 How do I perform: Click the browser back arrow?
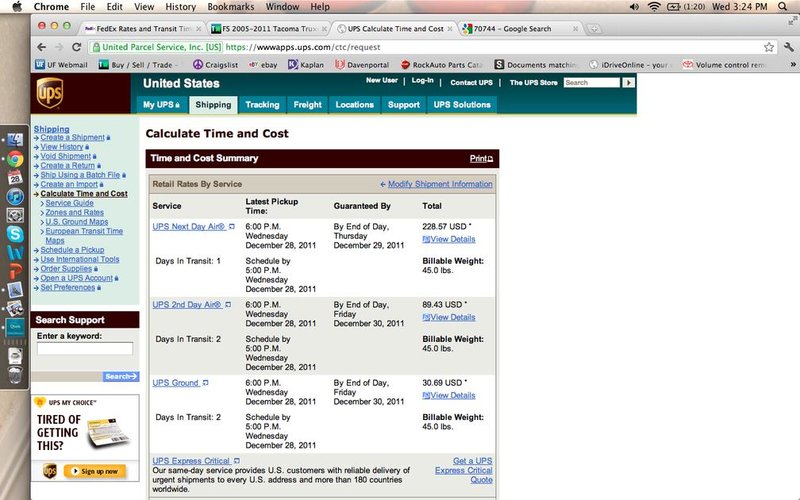click(x=41, y=47)
